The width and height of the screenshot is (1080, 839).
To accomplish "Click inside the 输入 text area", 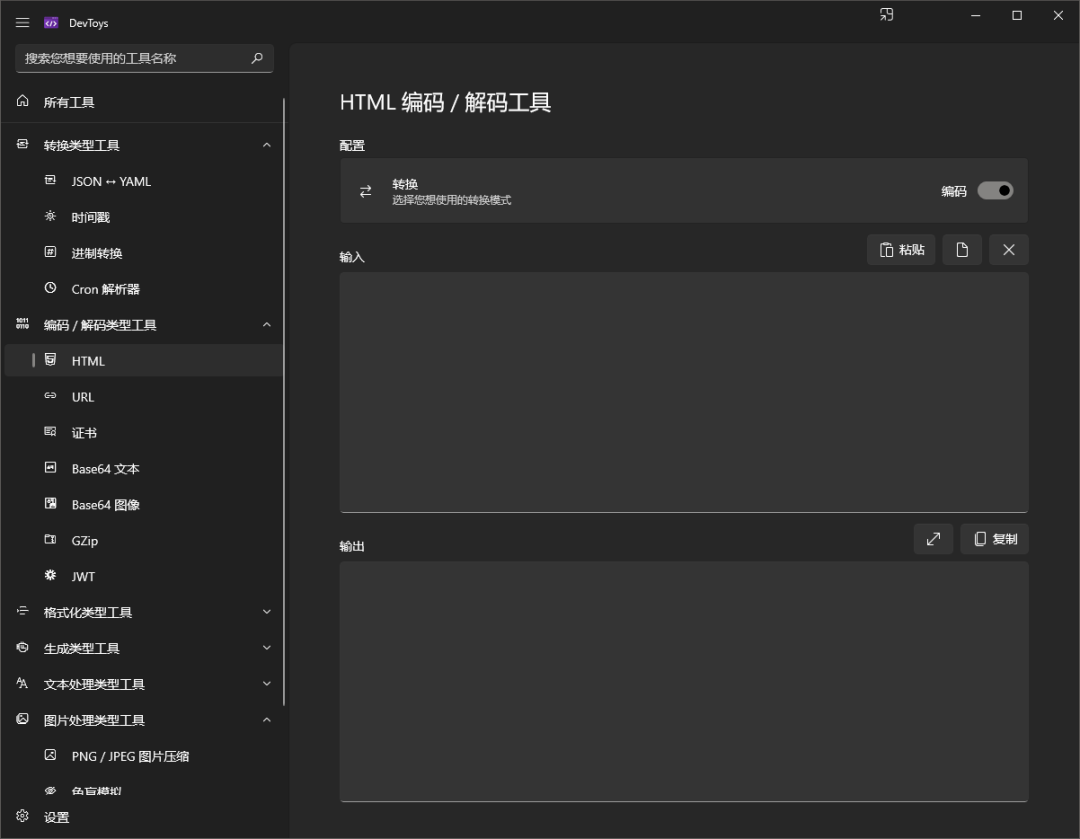I will [x=683, y=391].
